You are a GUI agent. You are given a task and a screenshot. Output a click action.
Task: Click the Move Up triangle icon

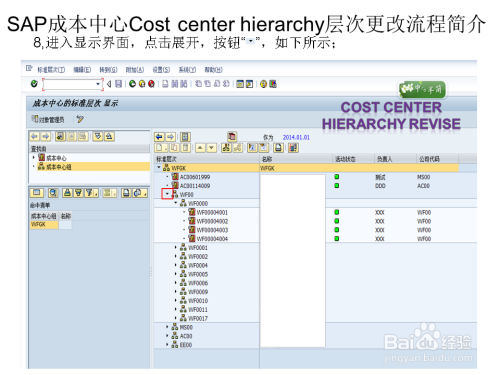(200, 148)
